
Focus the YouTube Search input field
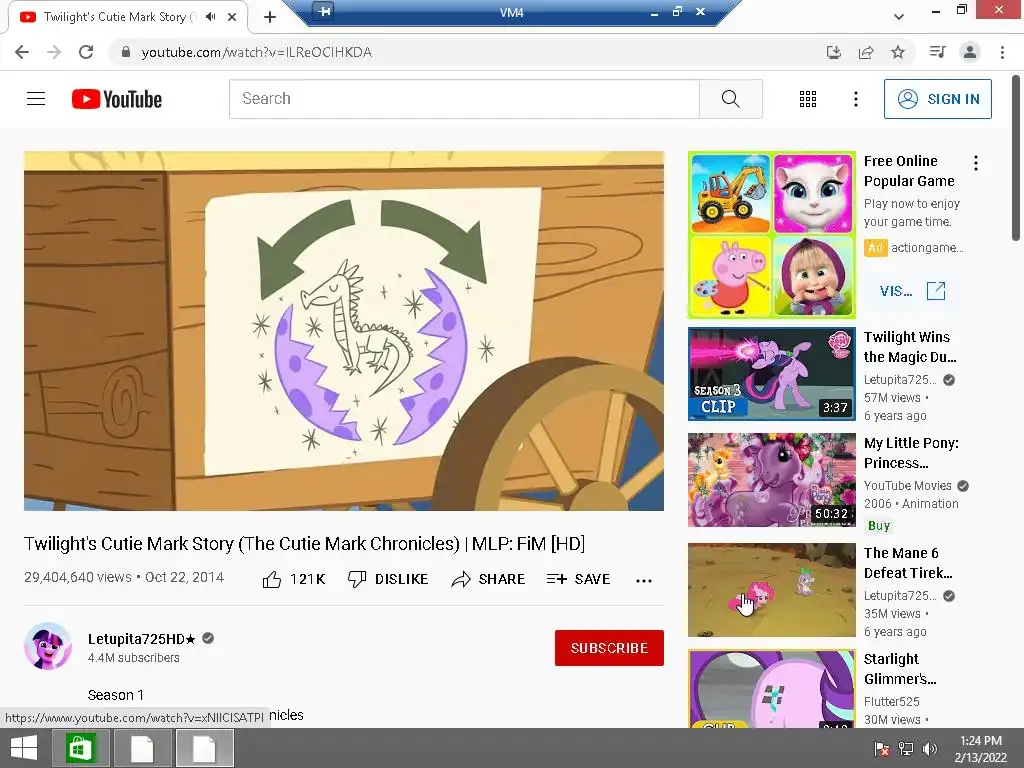(x=464, y=99)
